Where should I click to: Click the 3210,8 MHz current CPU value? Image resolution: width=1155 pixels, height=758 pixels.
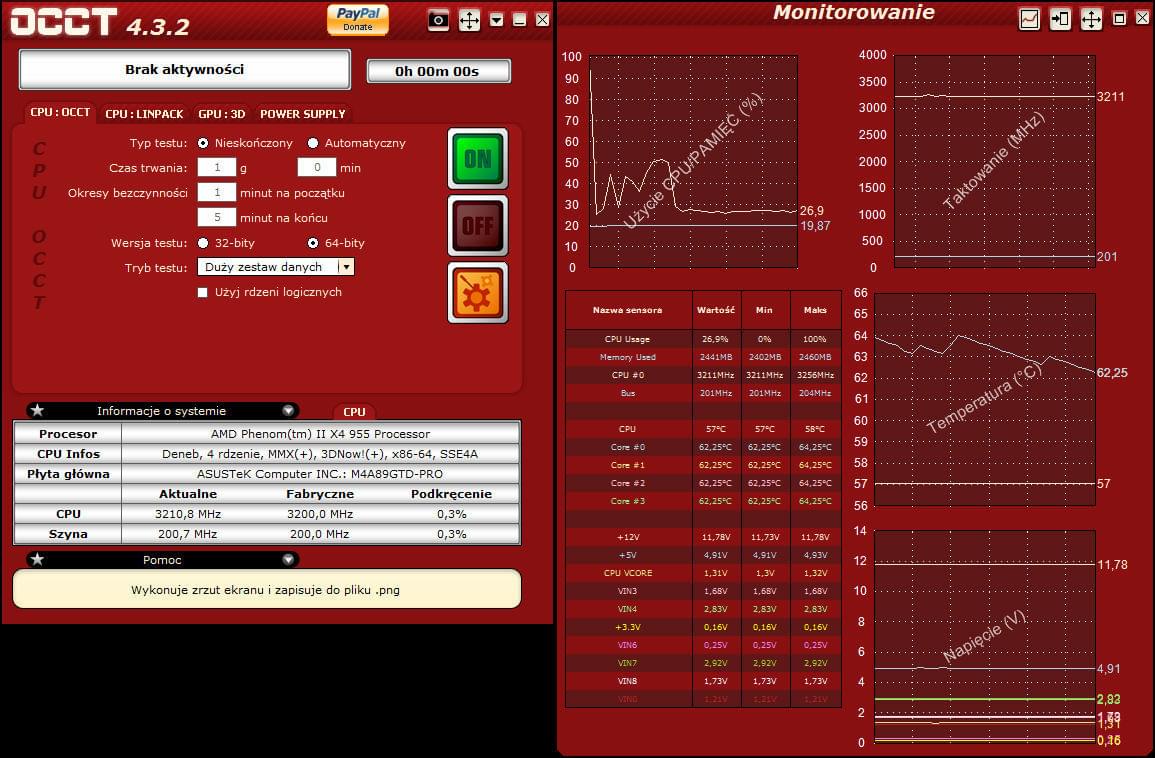(188, 514)
